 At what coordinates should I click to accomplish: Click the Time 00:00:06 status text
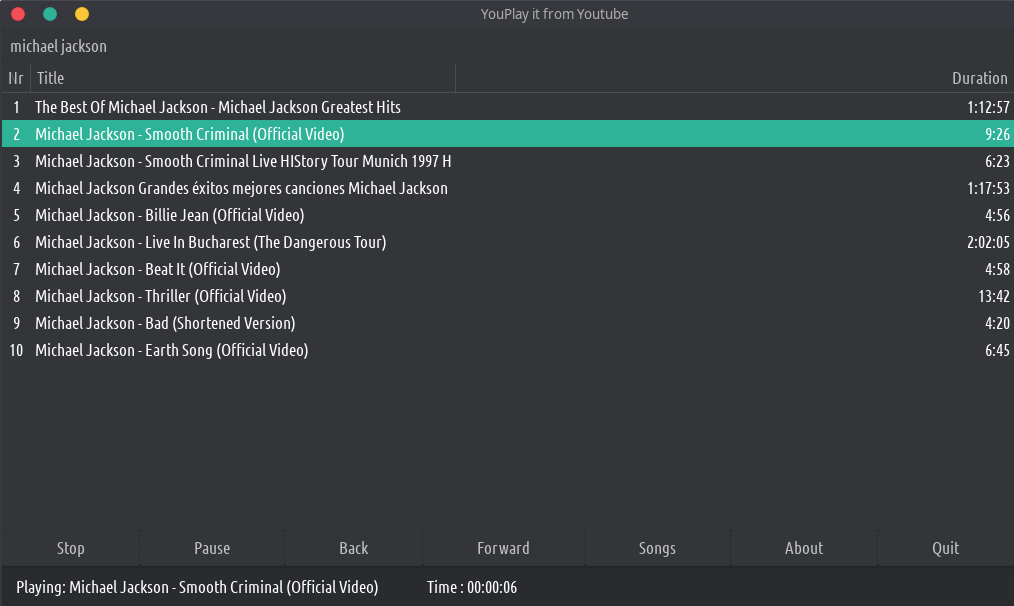tap(472, 587)
